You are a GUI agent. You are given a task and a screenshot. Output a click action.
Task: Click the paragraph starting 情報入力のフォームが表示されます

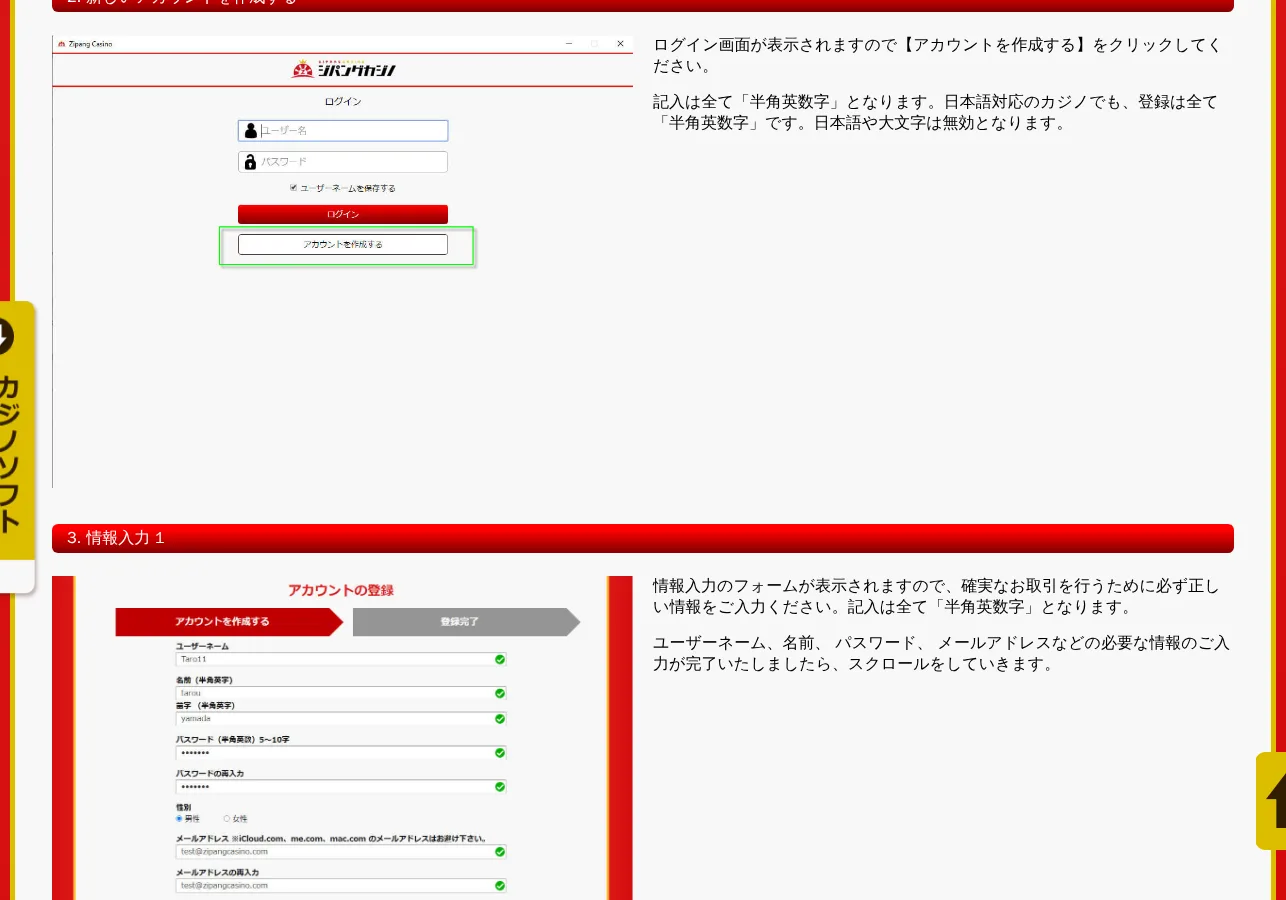[936, 597]
